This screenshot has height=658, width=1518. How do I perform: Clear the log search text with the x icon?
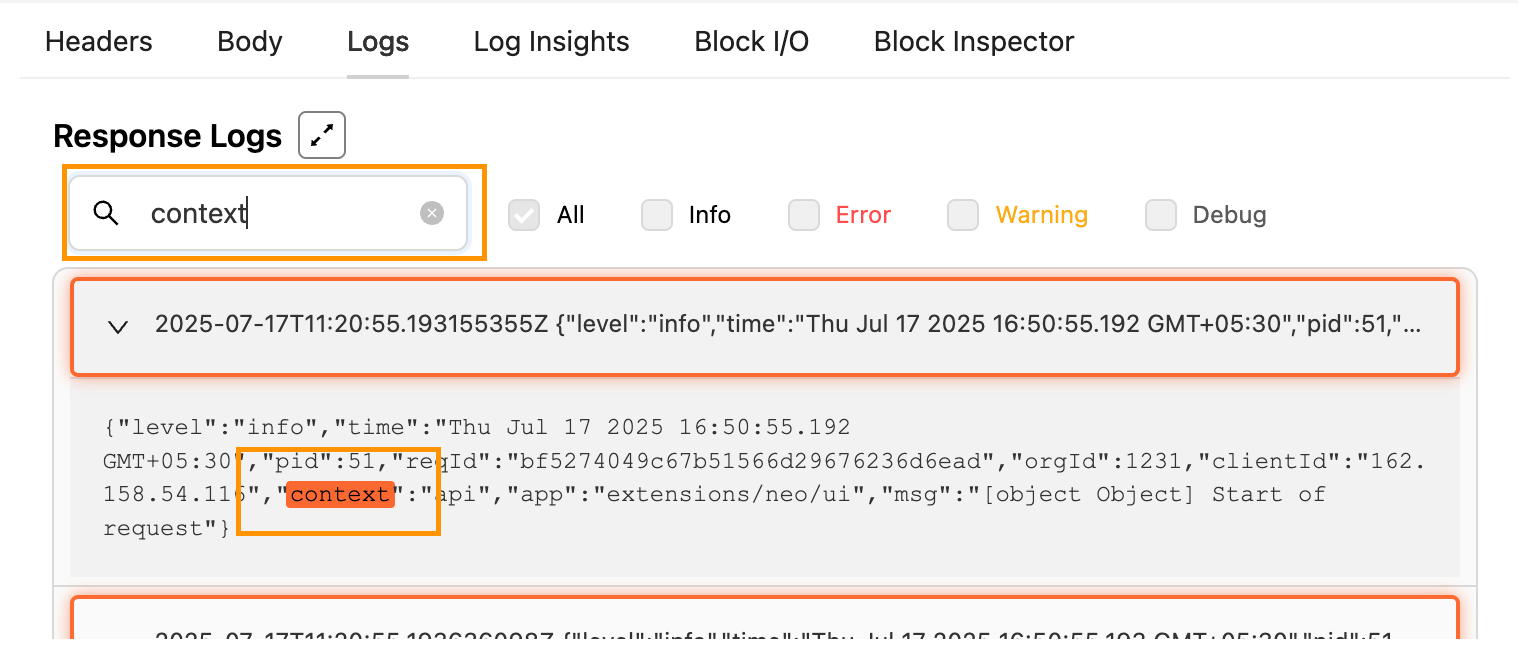pyautogui.click(x=431, y=213)
